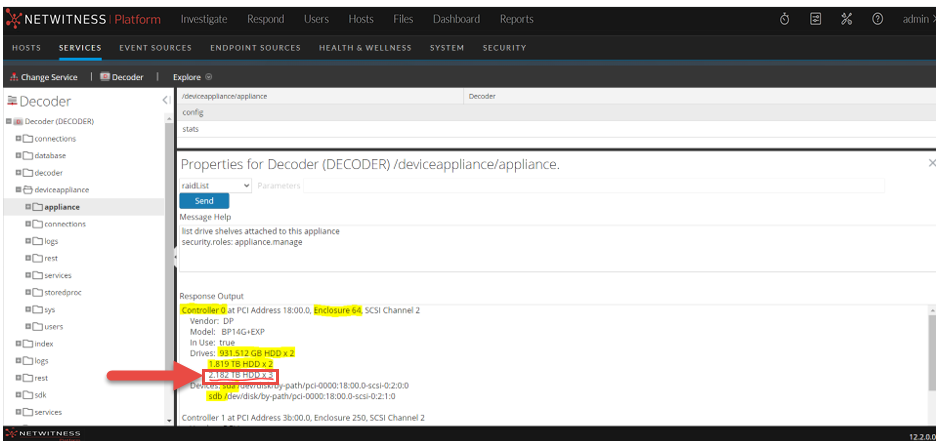This screenshot has height=441, width=936.
Task: Click the Controller 1 output line
Action: pyautogui.click(x=301, y=417)
